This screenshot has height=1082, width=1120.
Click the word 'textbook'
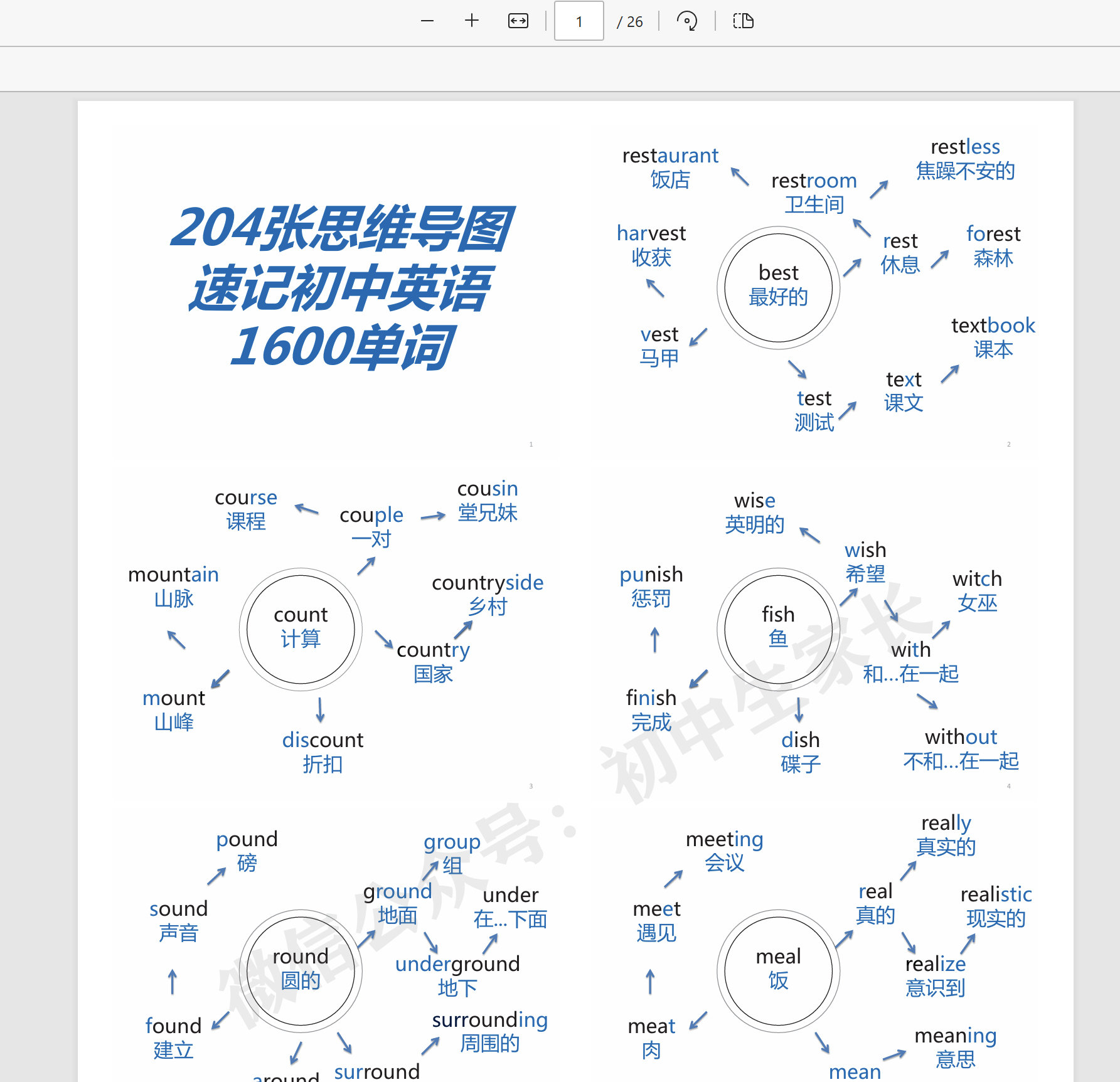click(x=993, y=326)
